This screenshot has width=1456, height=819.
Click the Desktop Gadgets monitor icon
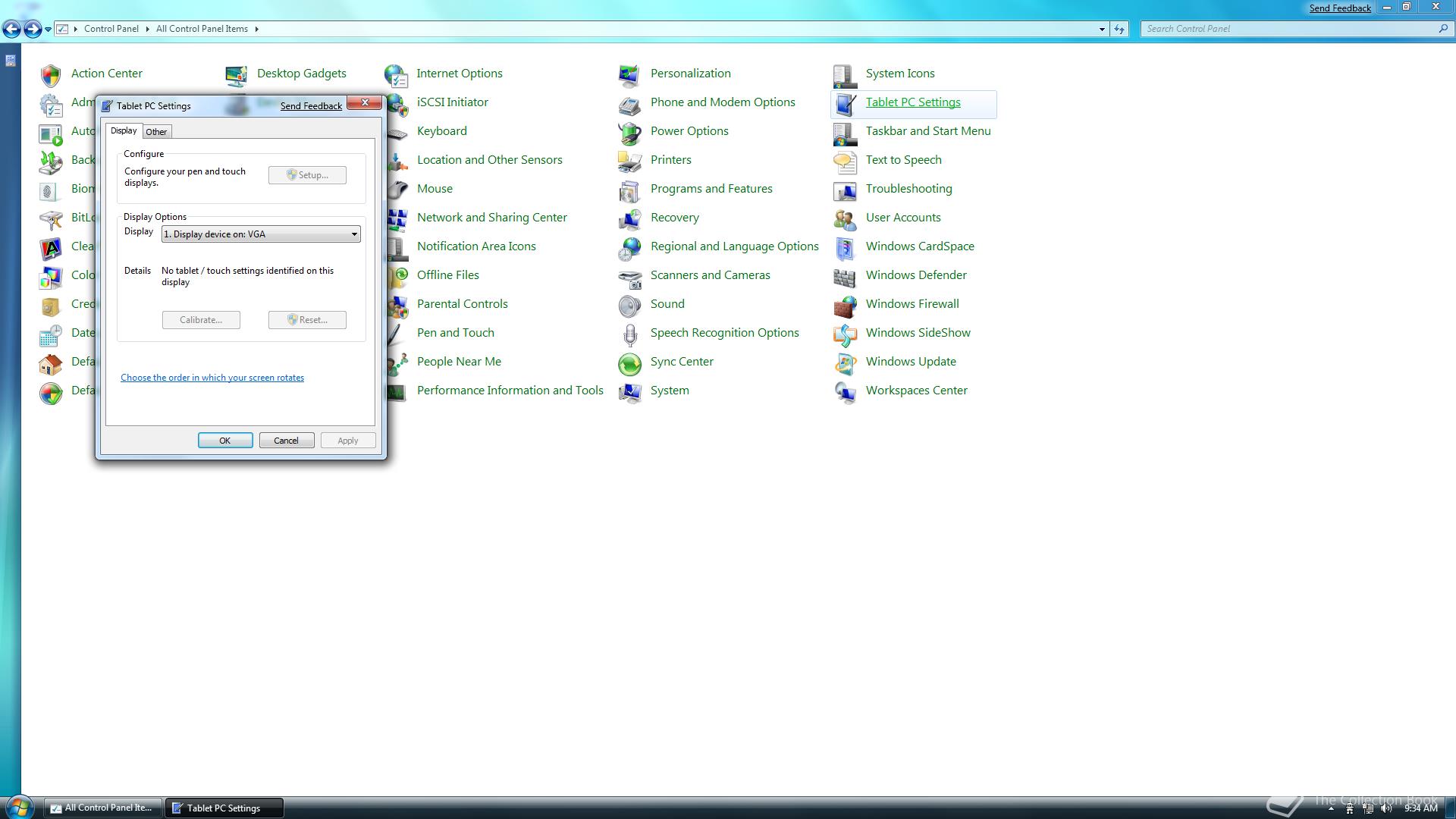(x=237, y=75)
